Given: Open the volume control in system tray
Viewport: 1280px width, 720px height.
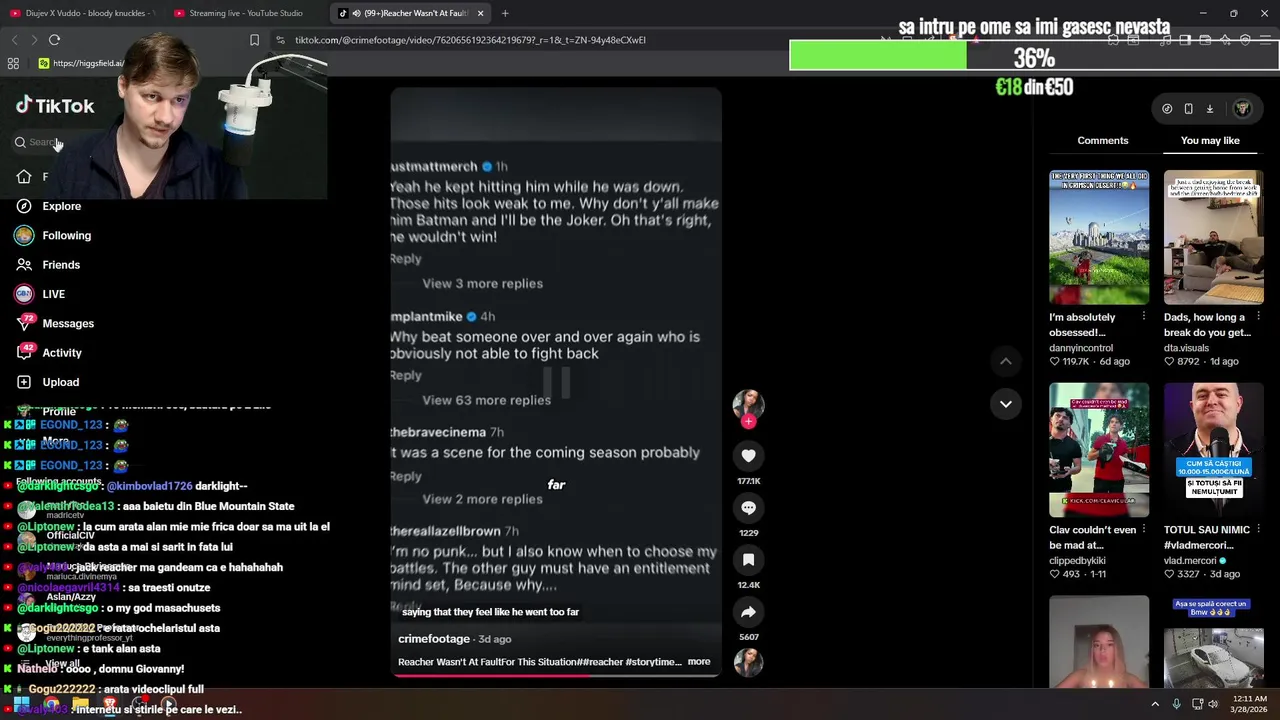Looking at the screenshot, I should click(x=1213, y=704).
